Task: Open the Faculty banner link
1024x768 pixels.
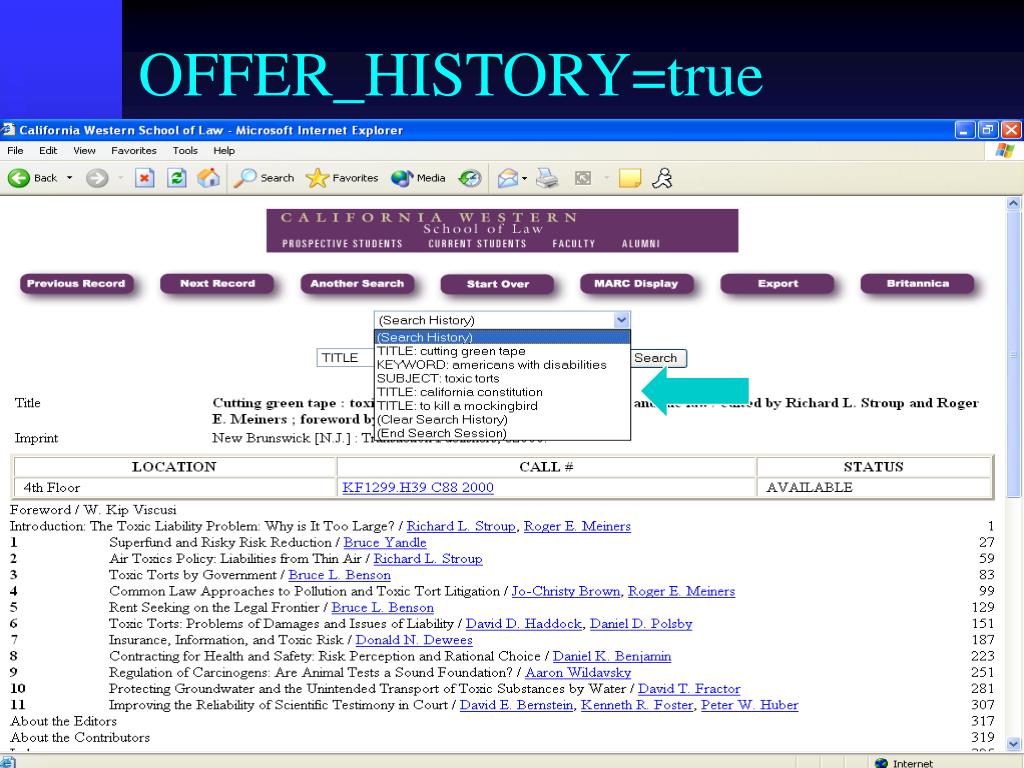Action: tap(574, 244)
